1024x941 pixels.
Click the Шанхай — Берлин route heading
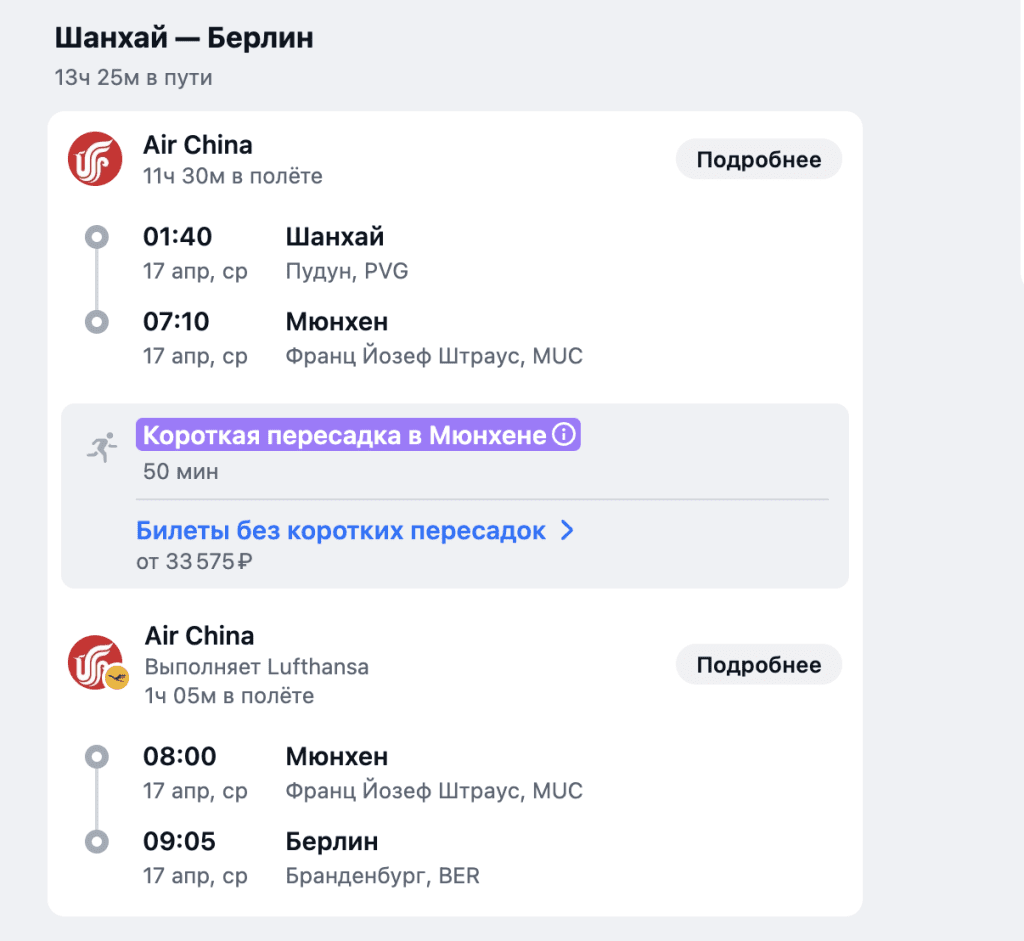pos(184,39)
